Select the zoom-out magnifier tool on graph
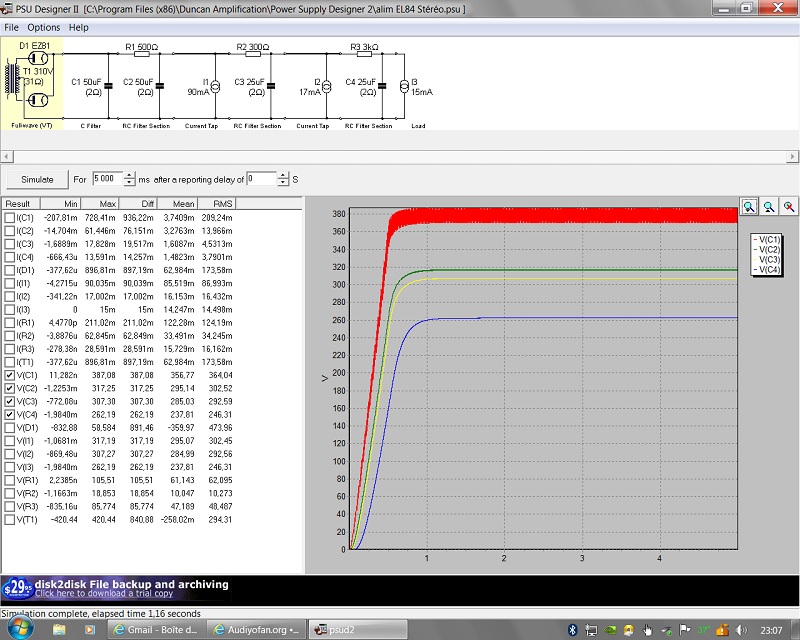The width and height of the screenshot is (800, 640). [769, 207]
